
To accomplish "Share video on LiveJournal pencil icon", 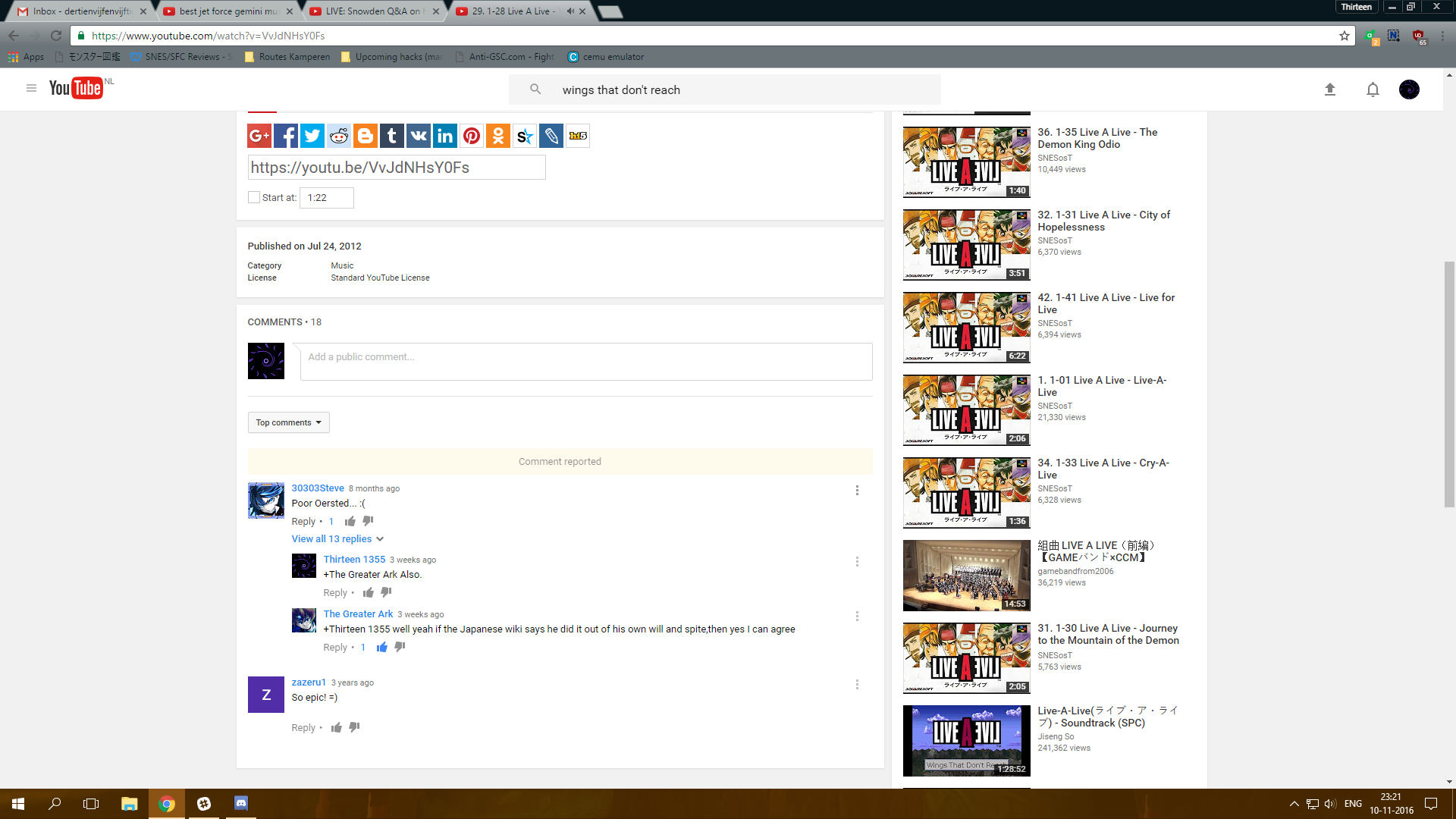I will pos(551,136).
